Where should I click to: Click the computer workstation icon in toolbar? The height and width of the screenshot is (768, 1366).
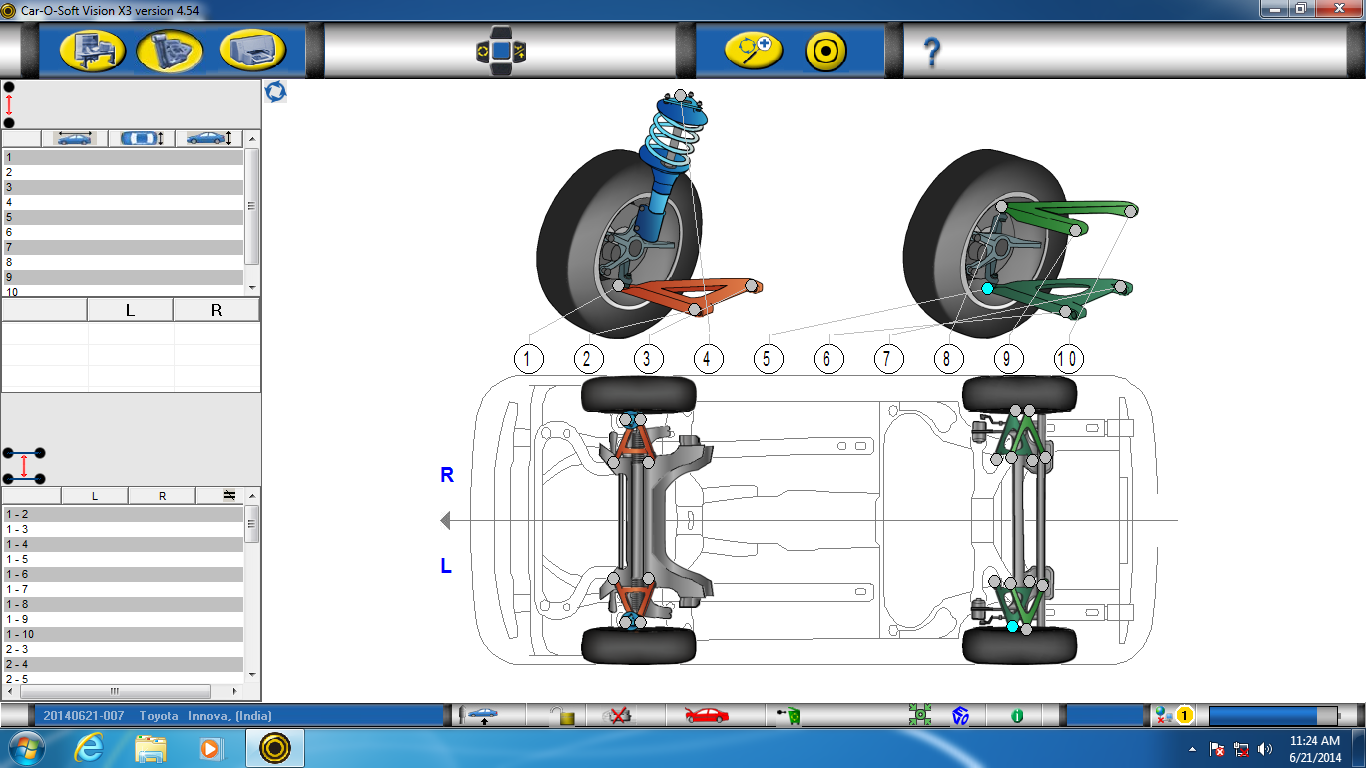[93, 49]
